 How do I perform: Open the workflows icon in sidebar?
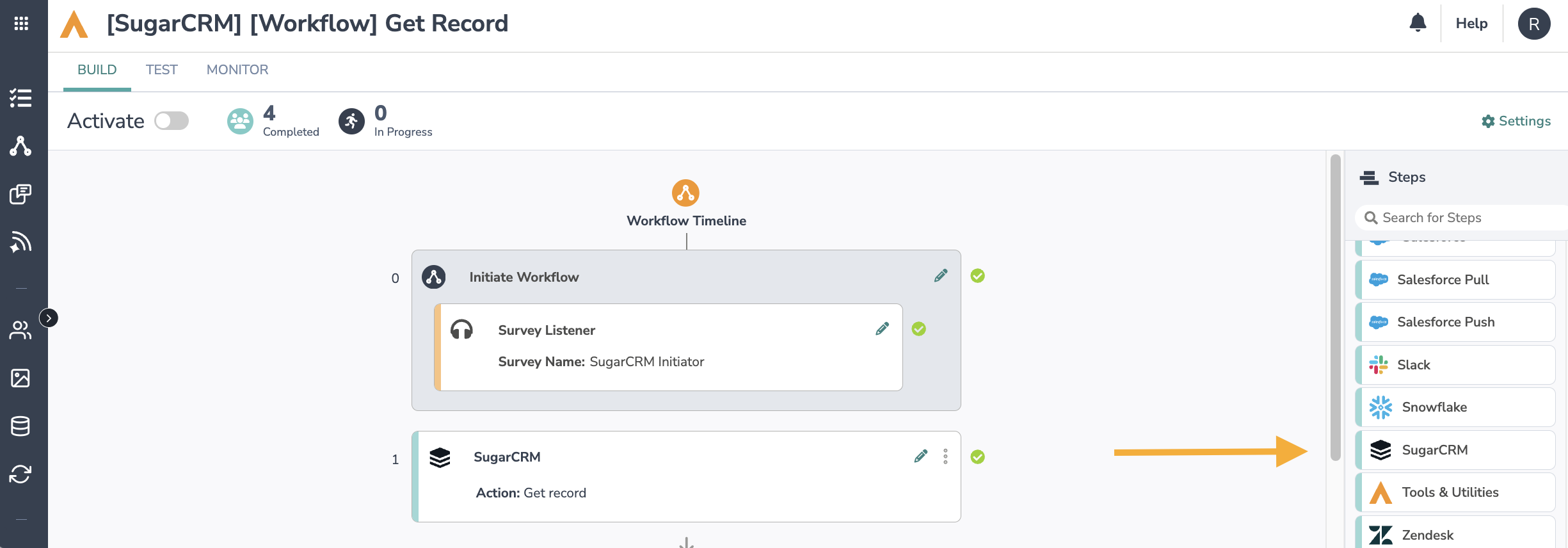(x=20, y=146)
